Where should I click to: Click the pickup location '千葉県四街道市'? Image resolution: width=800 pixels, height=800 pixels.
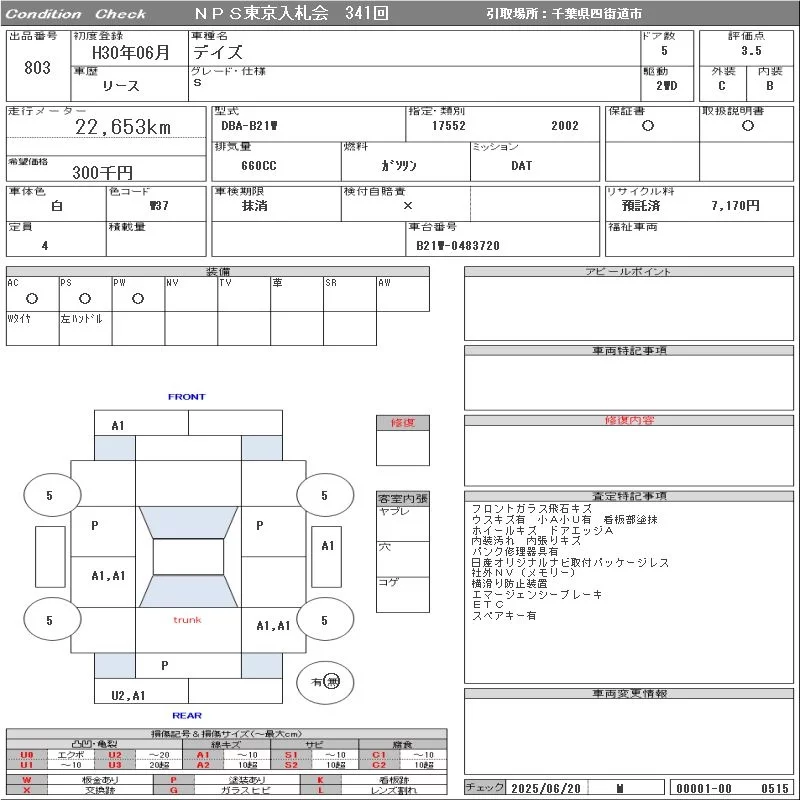596,14
